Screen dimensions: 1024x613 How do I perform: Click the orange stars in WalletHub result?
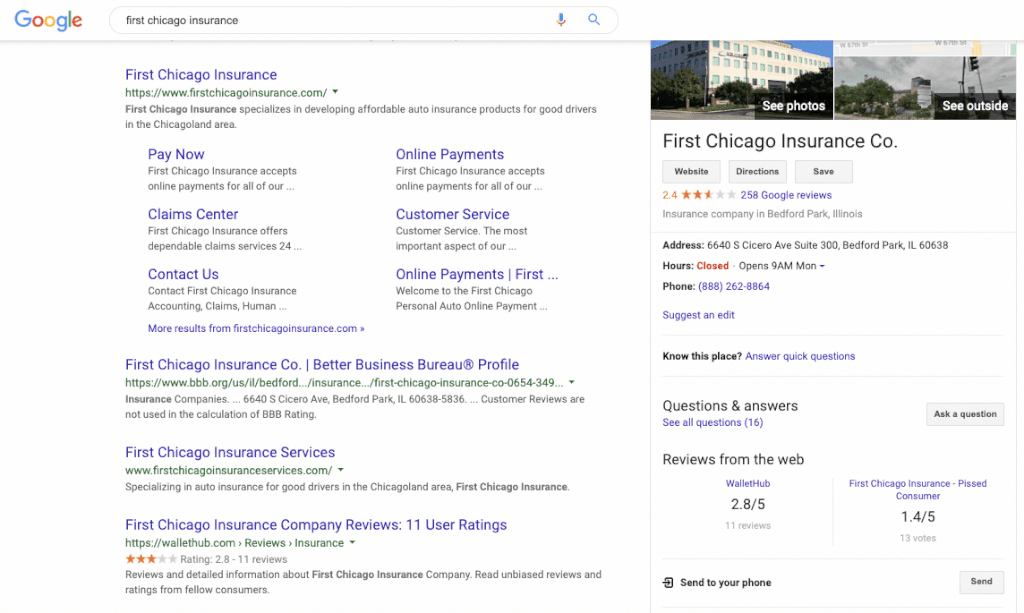[151, 559]
